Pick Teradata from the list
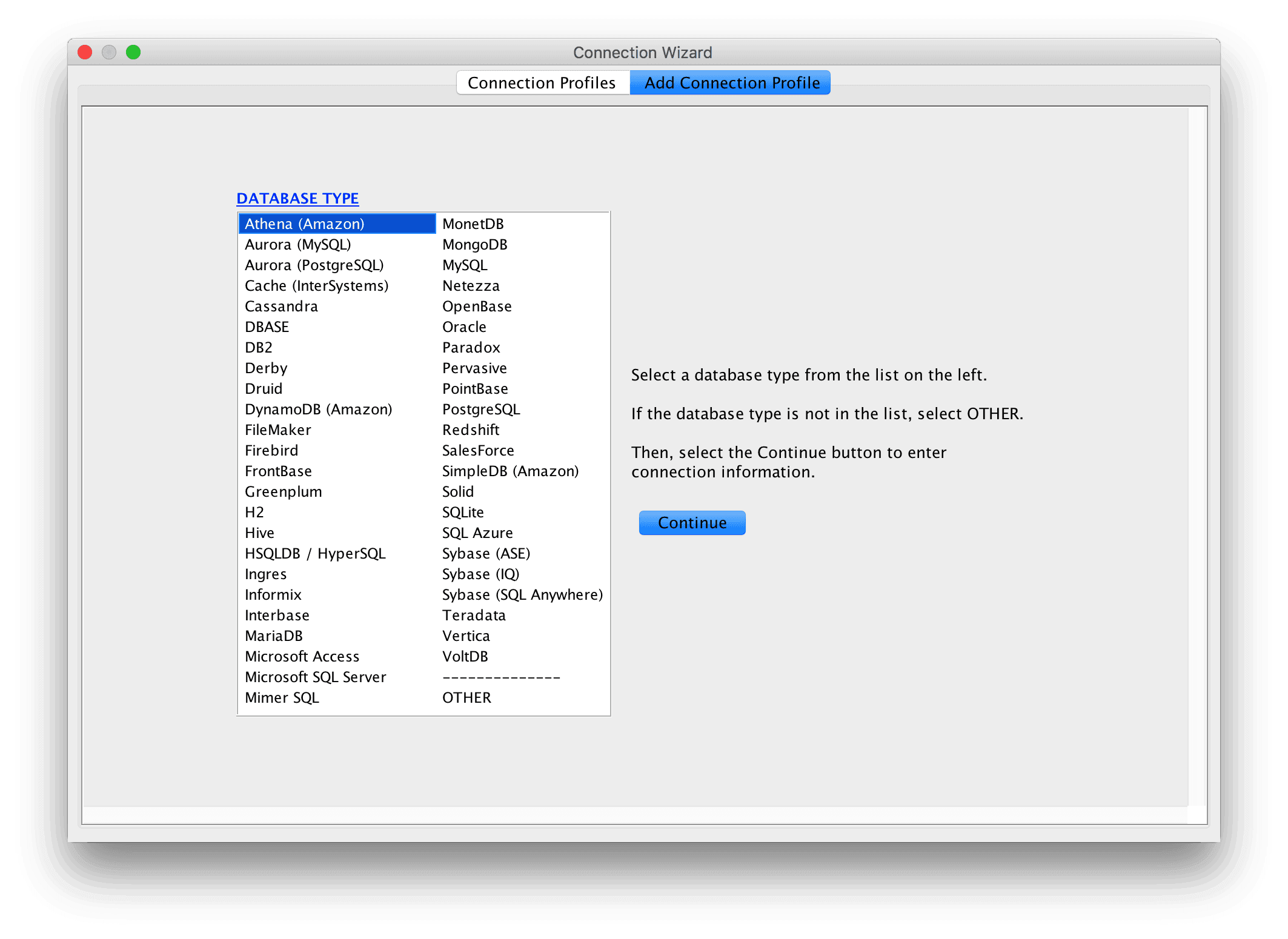Screen dimensions: 1288x939 [x=522, y=615]
